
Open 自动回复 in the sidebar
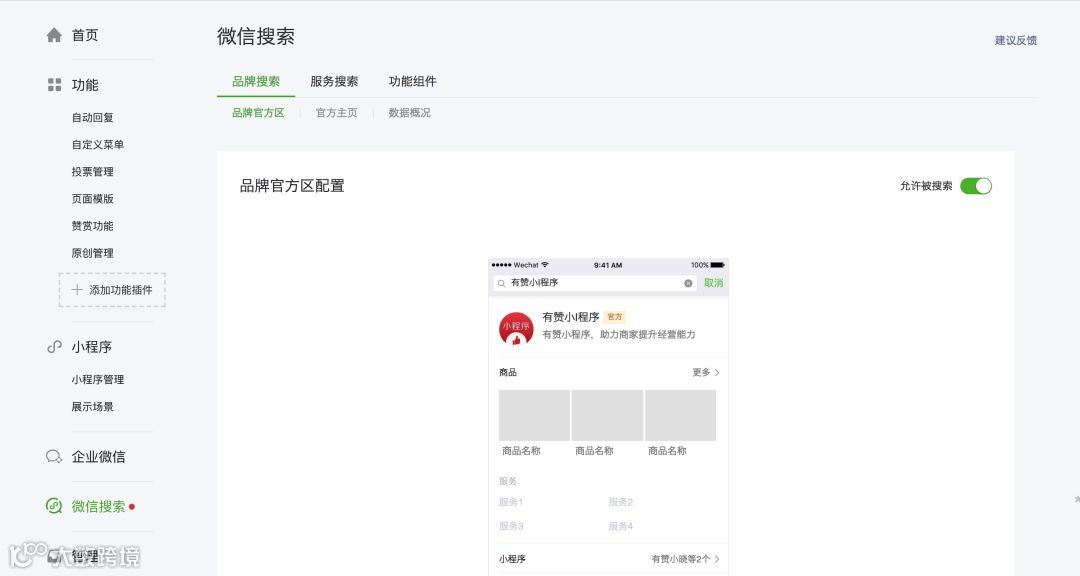[92, 118]
